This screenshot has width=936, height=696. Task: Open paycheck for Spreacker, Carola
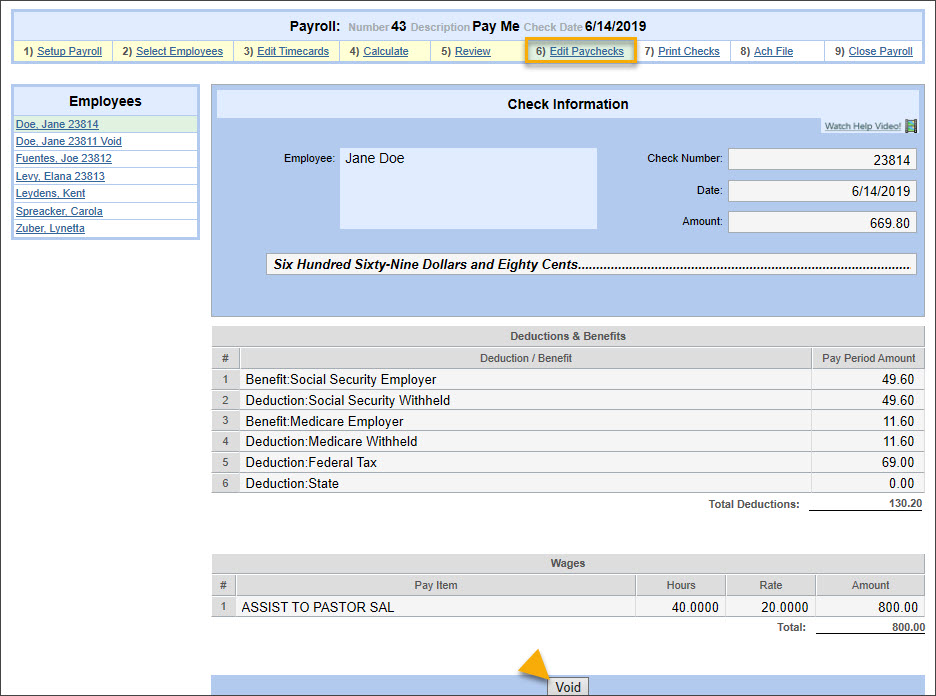tap(59, 211)
